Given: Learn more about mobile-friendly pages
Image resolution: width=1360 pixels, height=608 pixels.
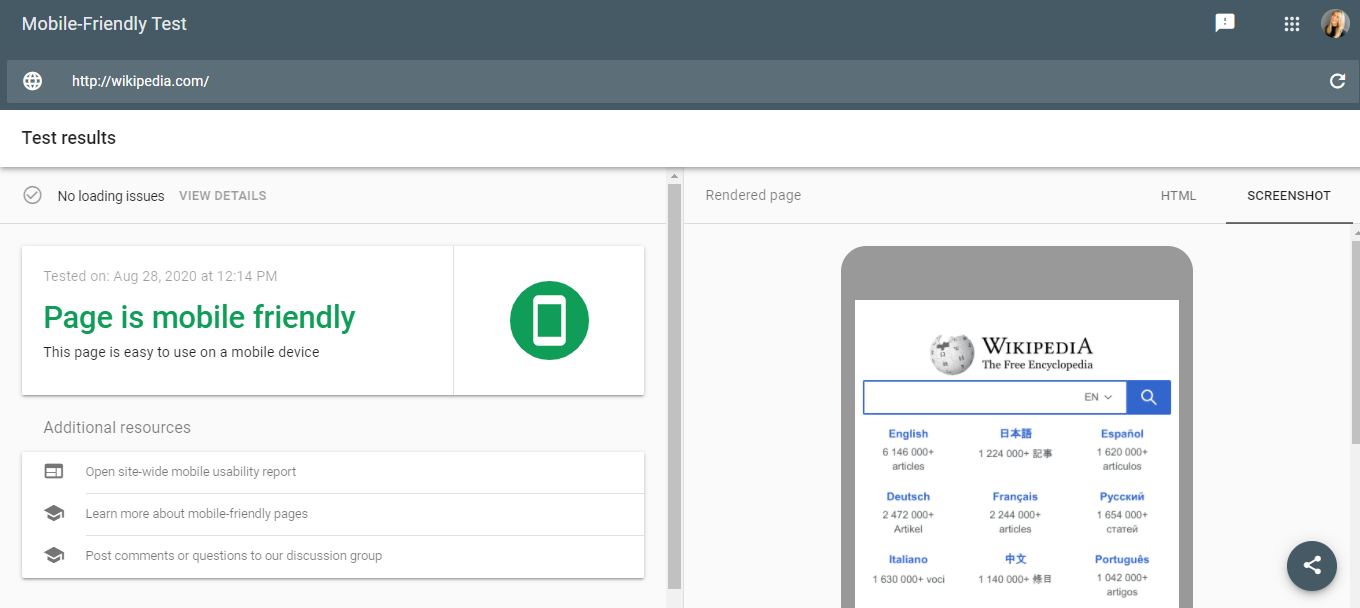Looking at the screenshot, I should coord(196,514).
